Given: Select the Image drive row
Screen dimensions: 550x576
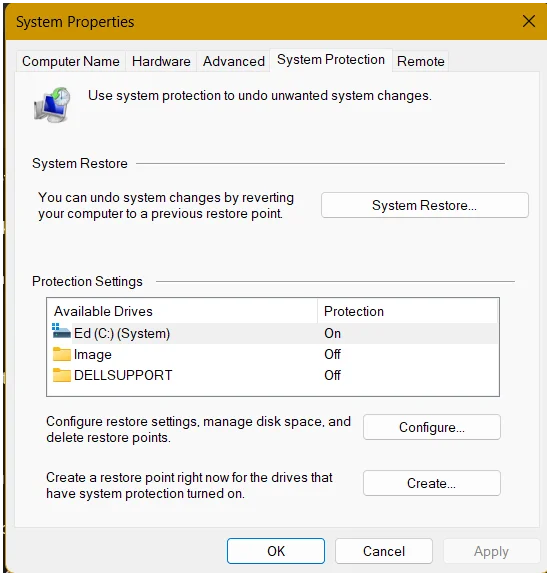Looking at the screenshot, I should pyautogui.click(x=273, y=354).
